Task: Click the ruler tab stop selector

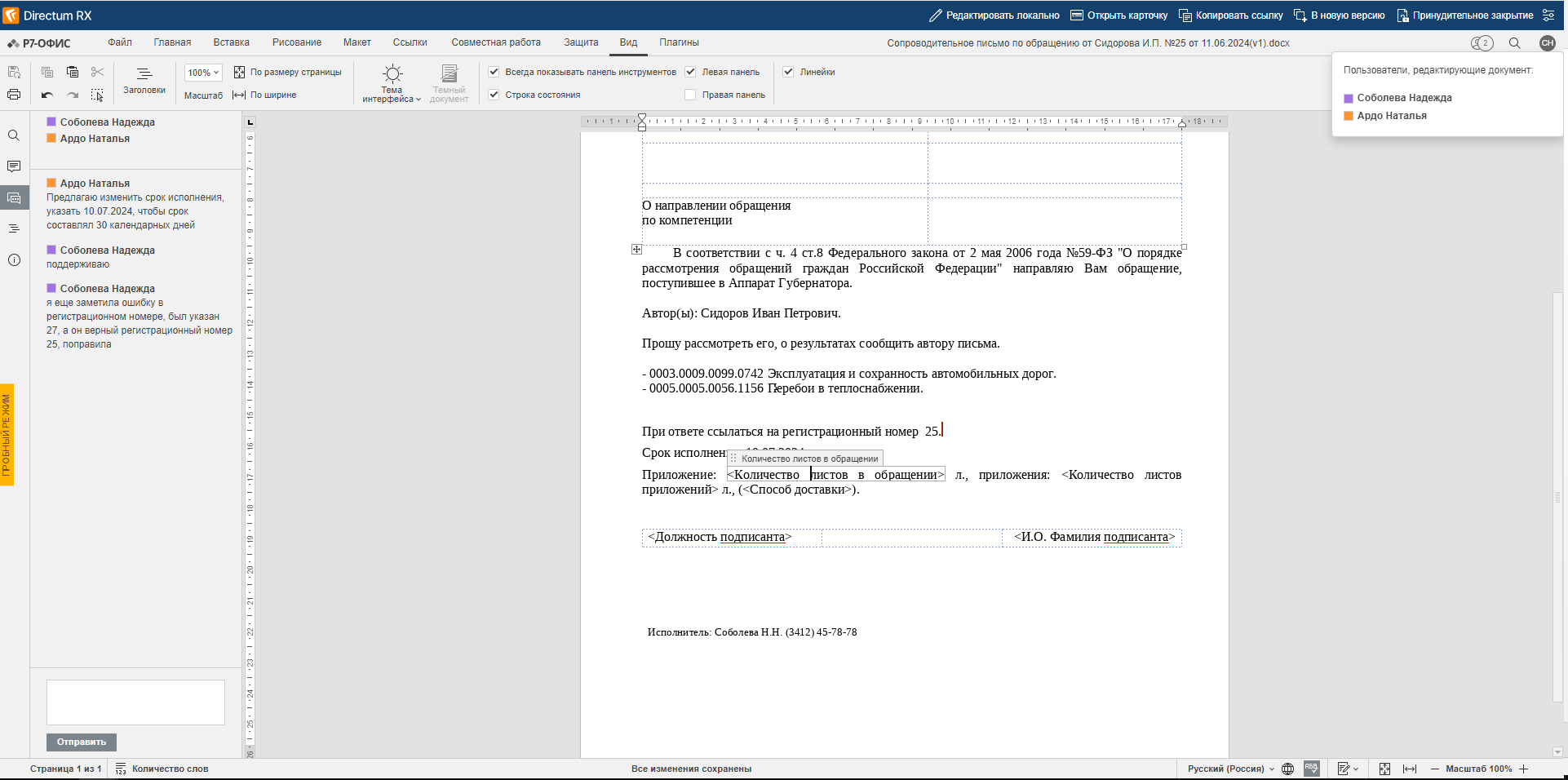Action: pyautogui.click(x=250, y=122)
